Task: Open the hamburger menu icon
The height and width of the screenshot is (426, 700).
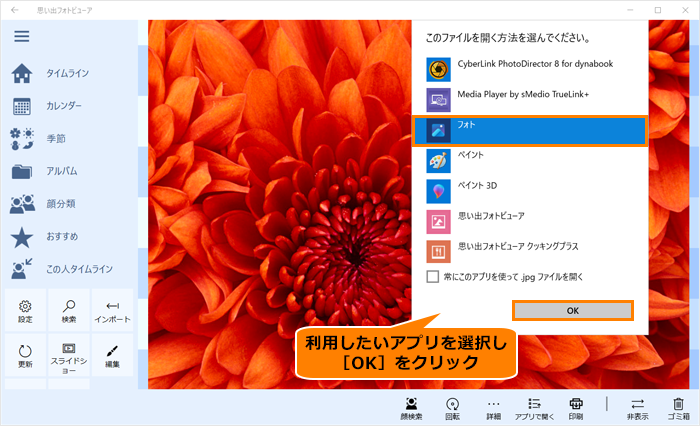Action: pyautogui.click(x=21, y=36)
